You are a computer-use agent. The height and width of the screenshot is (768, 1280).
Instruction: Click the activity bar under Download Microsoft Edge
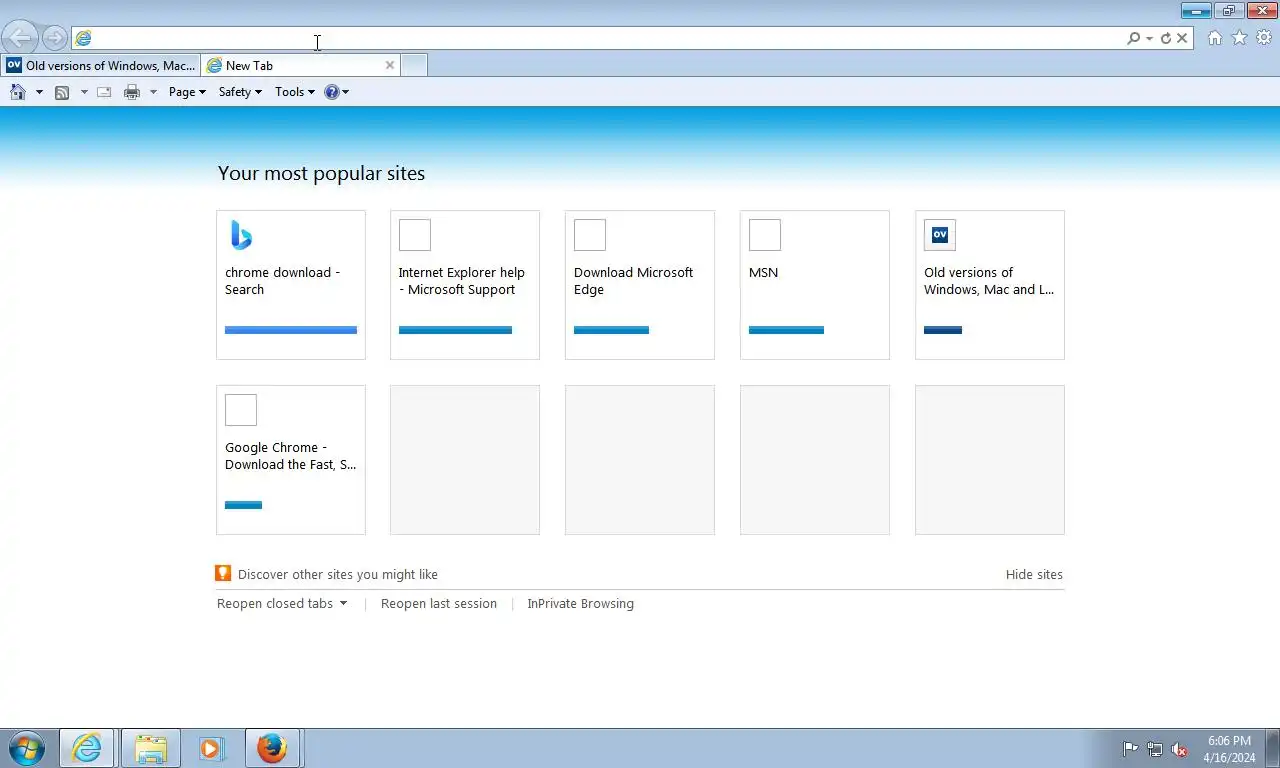point(611,330)
